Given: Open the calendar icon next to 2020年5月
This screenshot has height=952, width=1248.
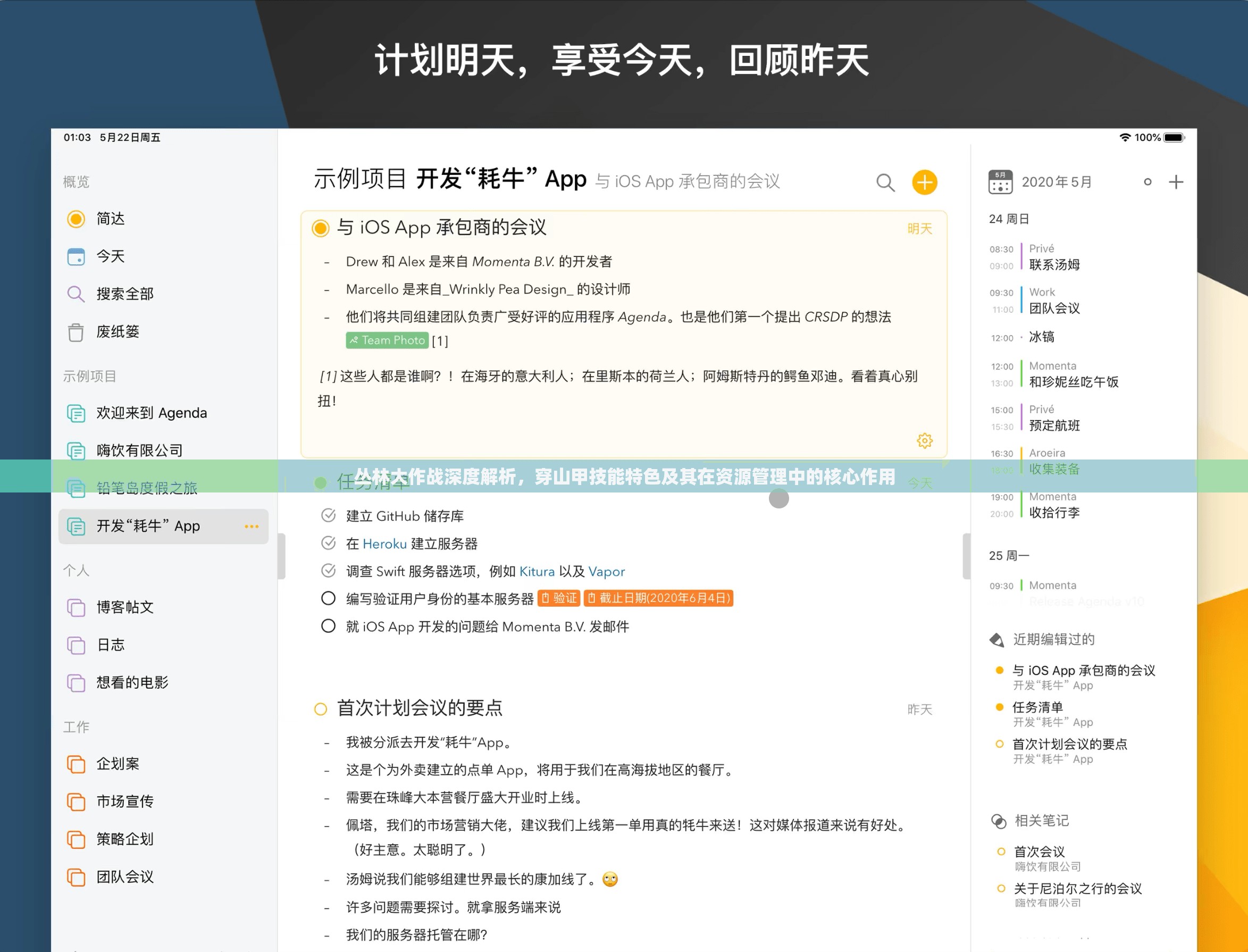Looking at the screenshot, I should point(1000,182).
